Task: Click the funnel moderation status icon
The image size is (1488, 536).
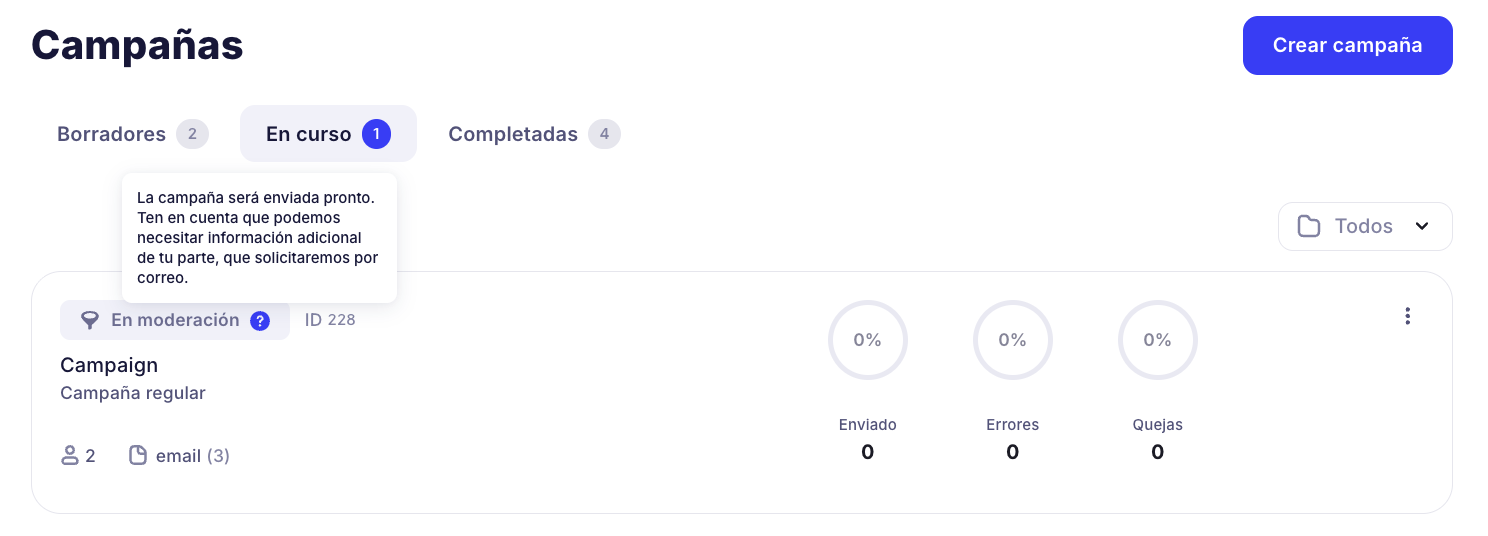Action: click(90, 321)
